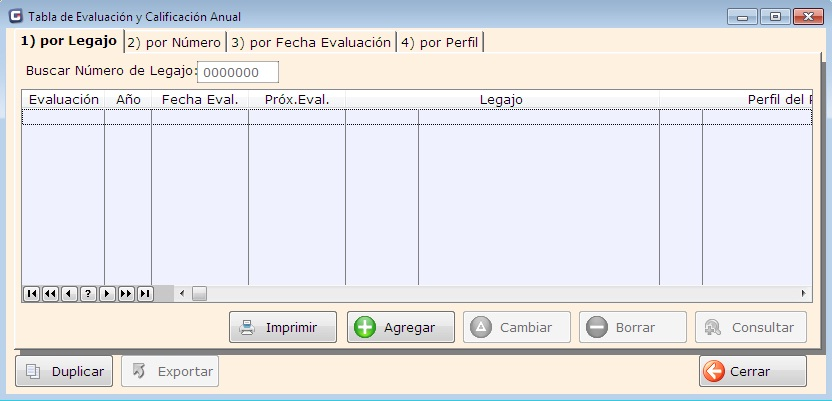832x401 pixels.
Task: Click the horizontal scrollbar left arrow
Action: click(x=182, y=294)
